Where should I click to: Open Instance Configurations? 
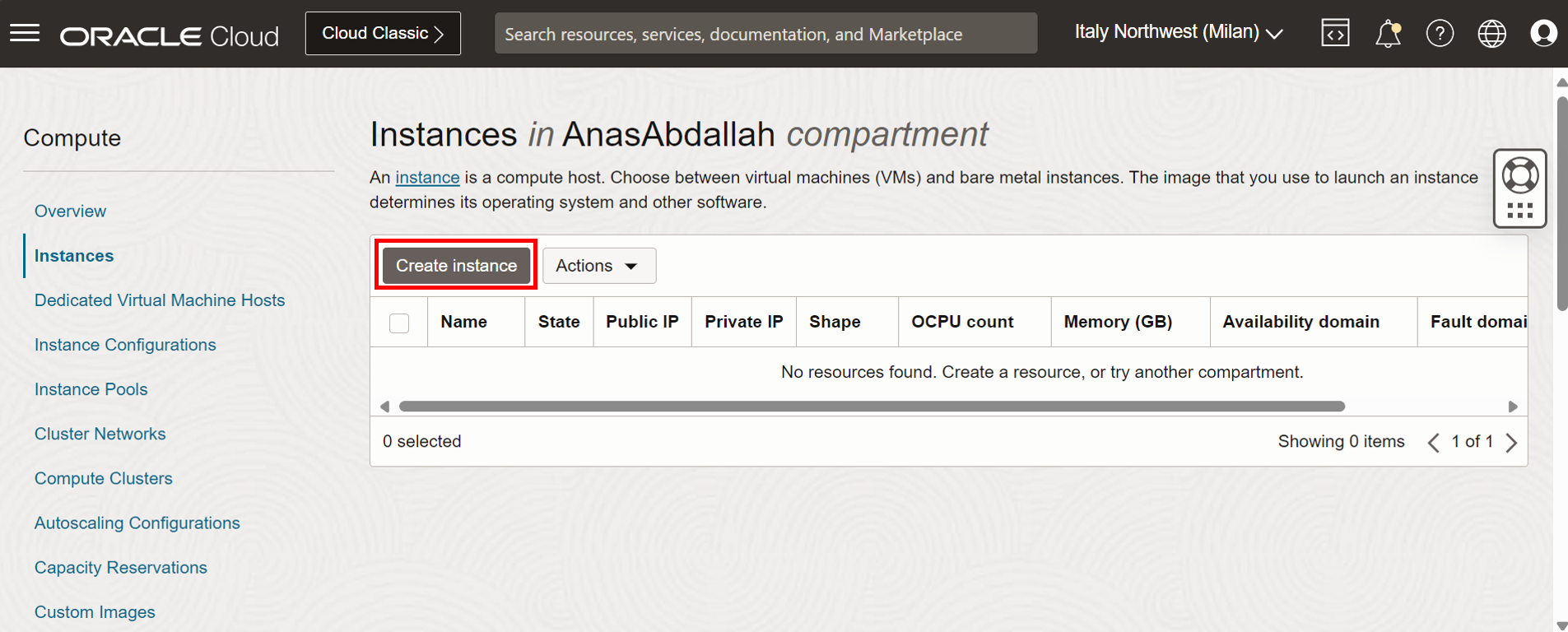(x=125, y=345)
